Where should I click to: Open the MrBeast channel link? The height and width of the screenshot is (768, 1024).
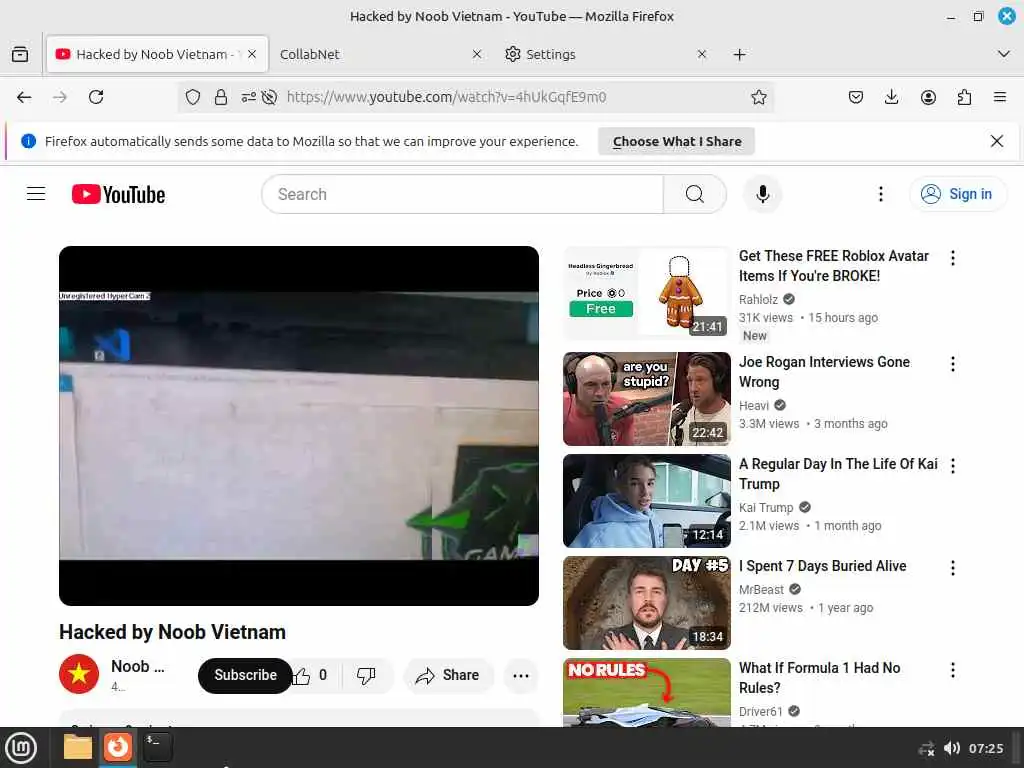[761, 590]
